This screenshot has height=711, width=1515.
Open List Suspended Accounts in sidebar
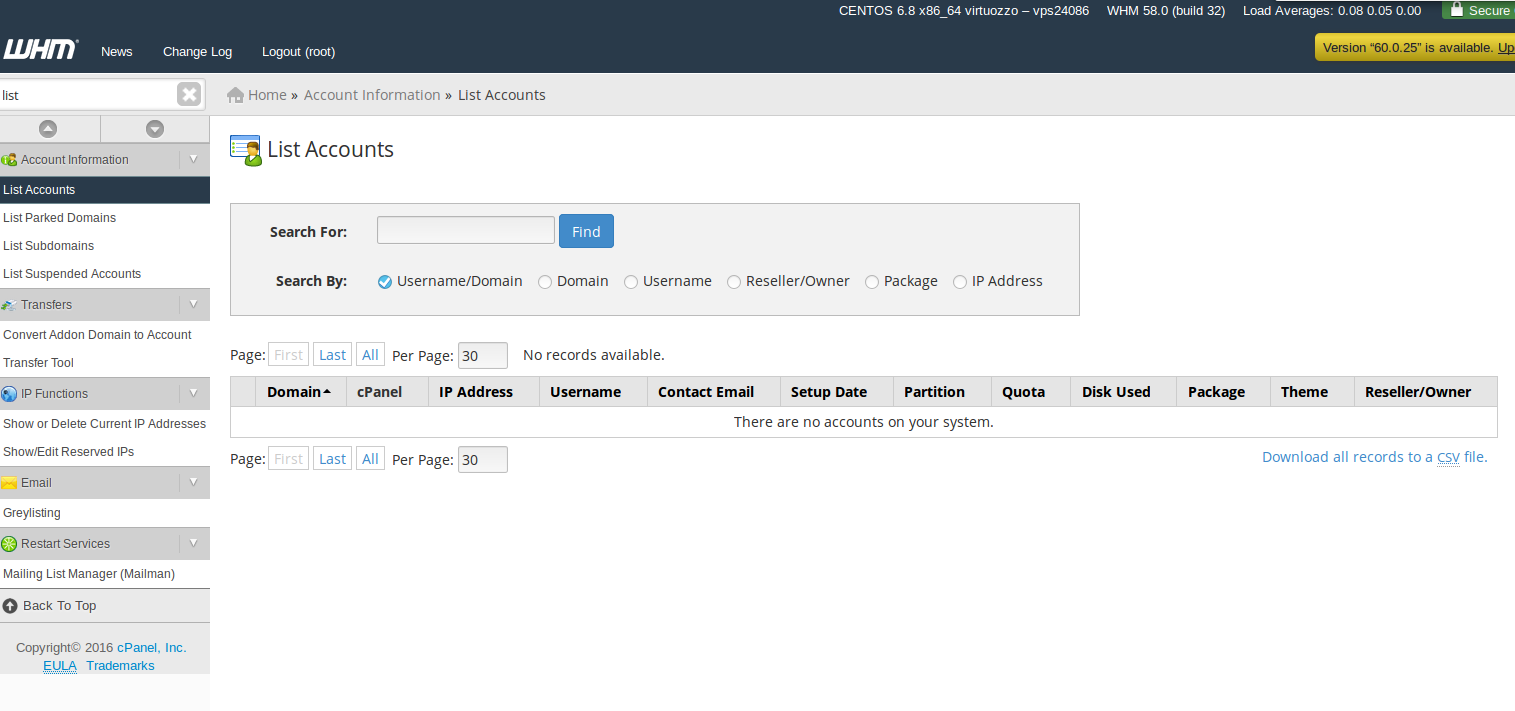click(x=72, y=274)
